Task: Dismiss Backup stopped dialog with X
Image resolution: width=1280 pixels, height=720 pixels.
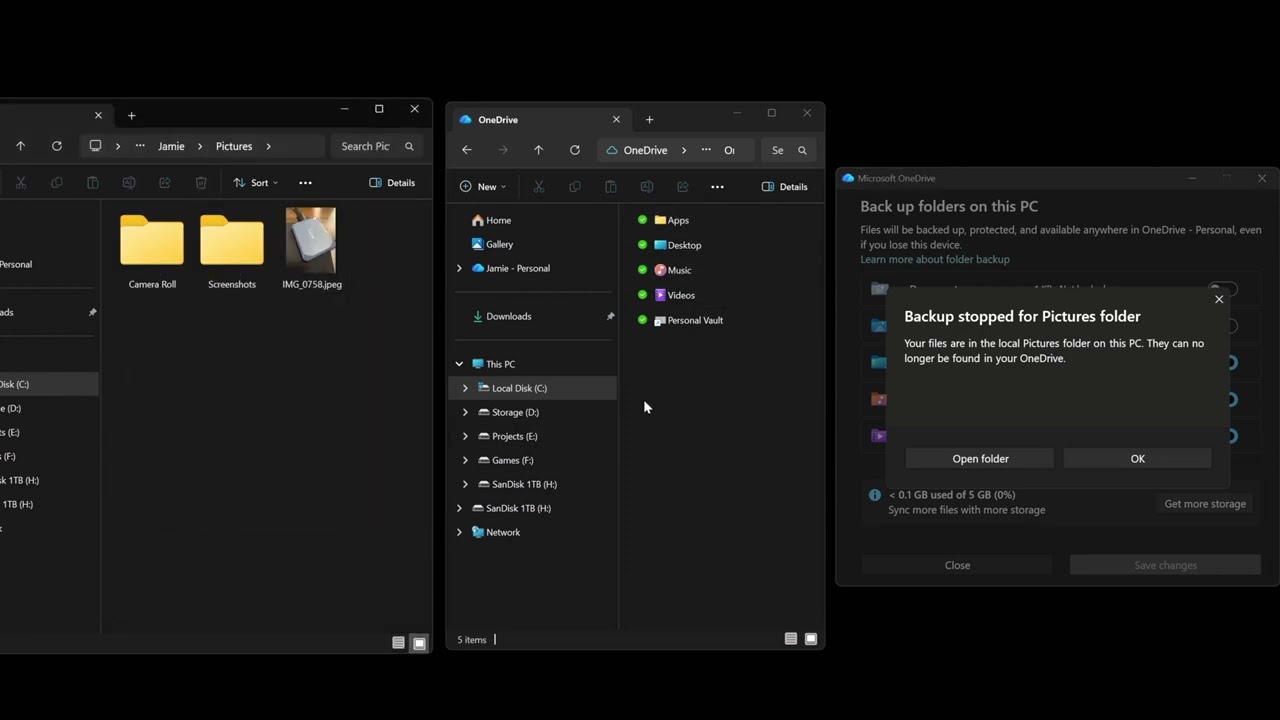Action: 1219,299
